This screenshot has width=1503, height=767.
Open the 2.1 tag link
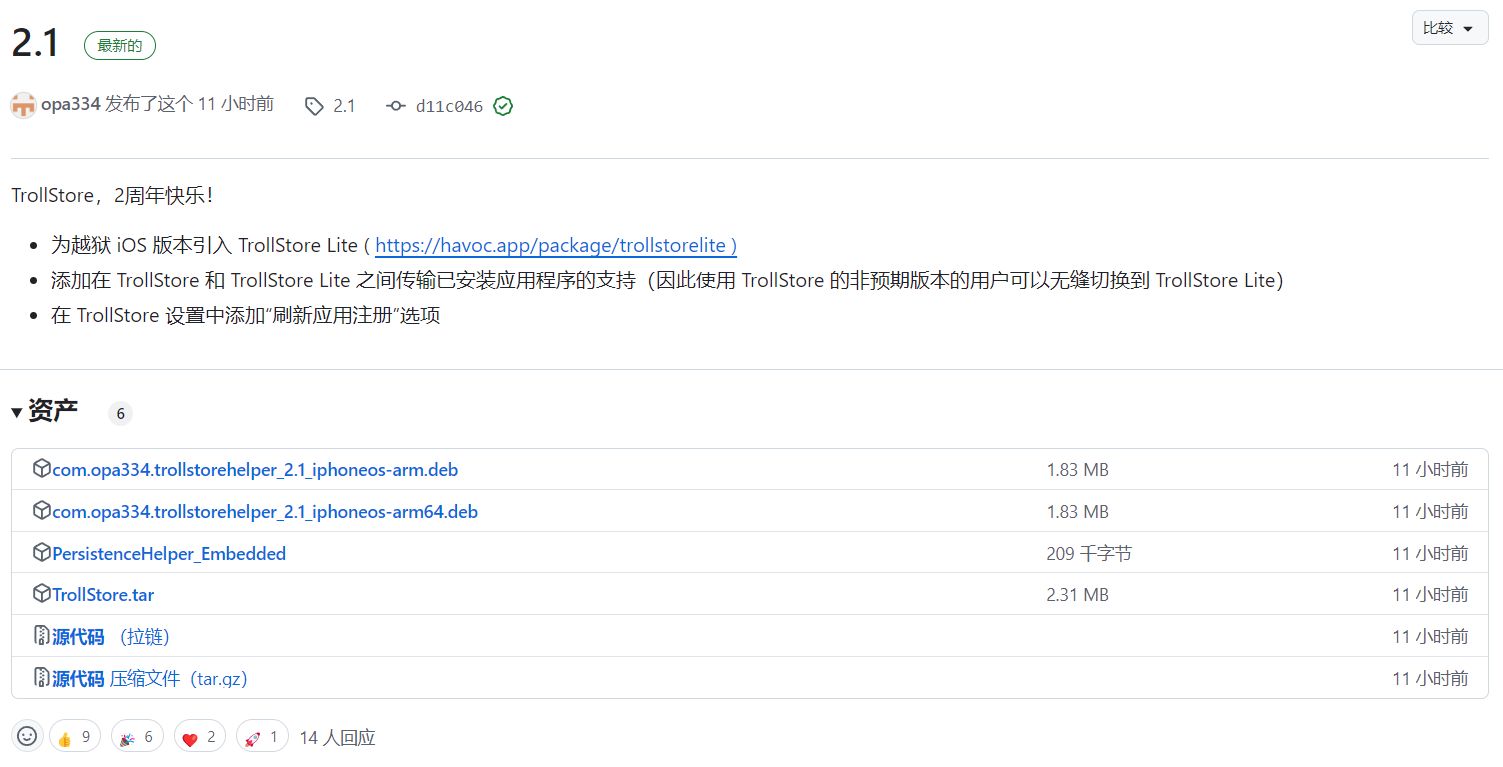pyautogui.click(x=344, y=106)
